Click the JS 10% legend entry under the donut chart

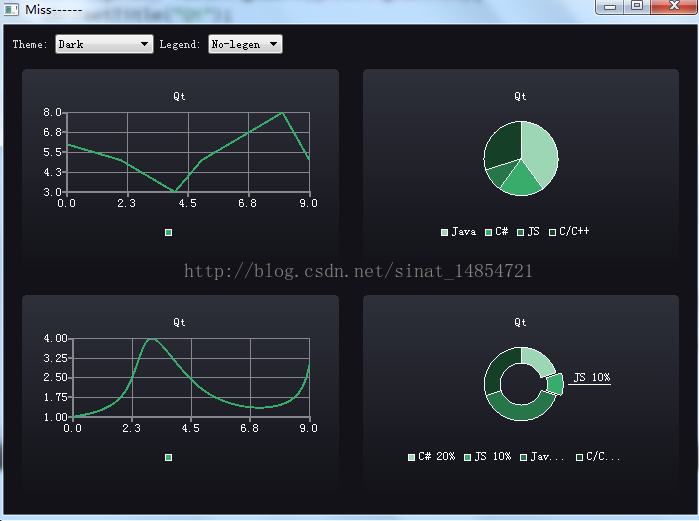pyautogui.click(x=488, y=457)
